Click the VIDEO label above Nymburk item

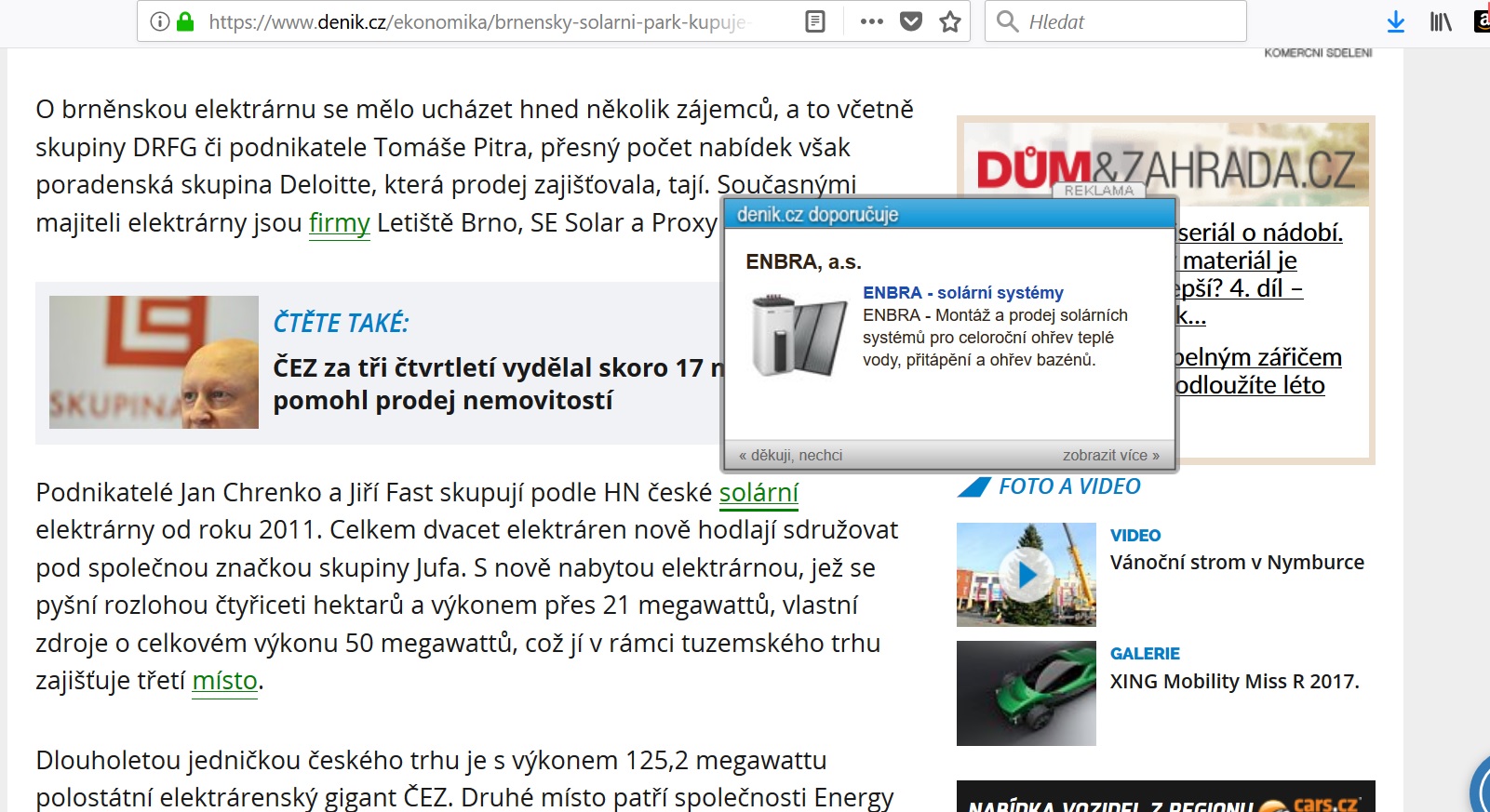point(1135,536)
